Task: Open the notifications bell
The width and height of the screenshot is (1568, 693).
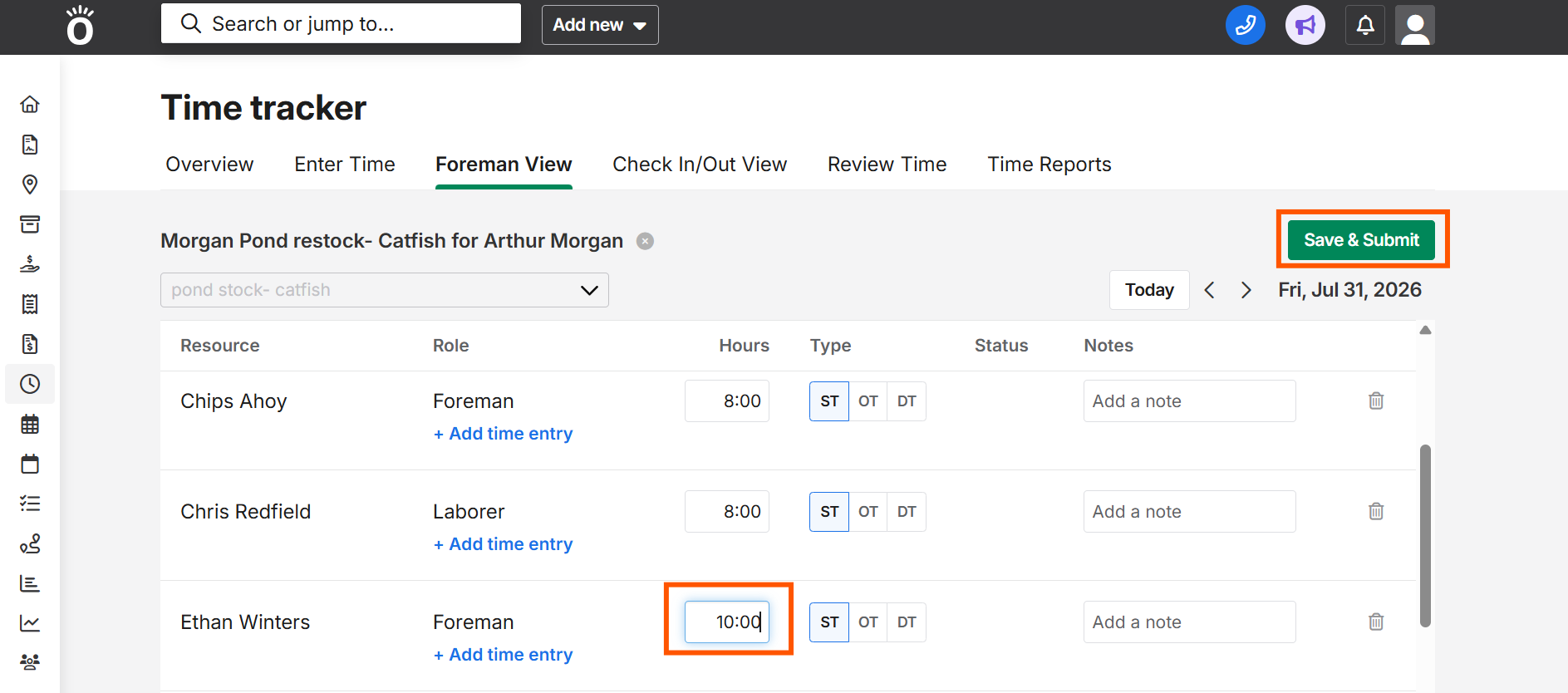Action: (x=1365, y=25)
